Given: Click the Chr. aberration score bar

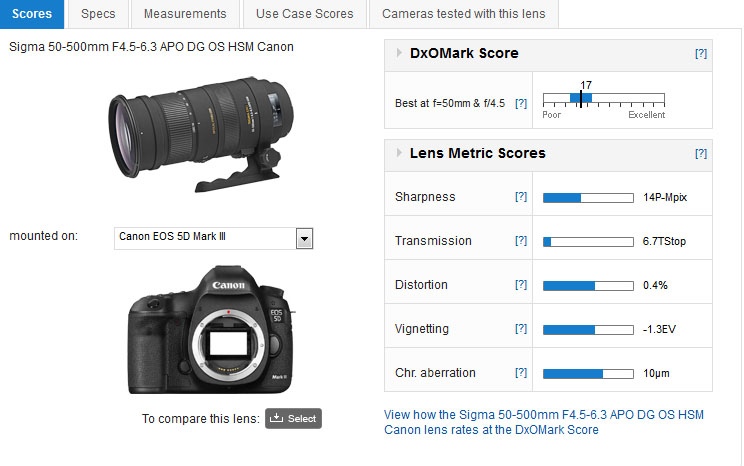Looking at the screenshot, I should coord(588,374).
